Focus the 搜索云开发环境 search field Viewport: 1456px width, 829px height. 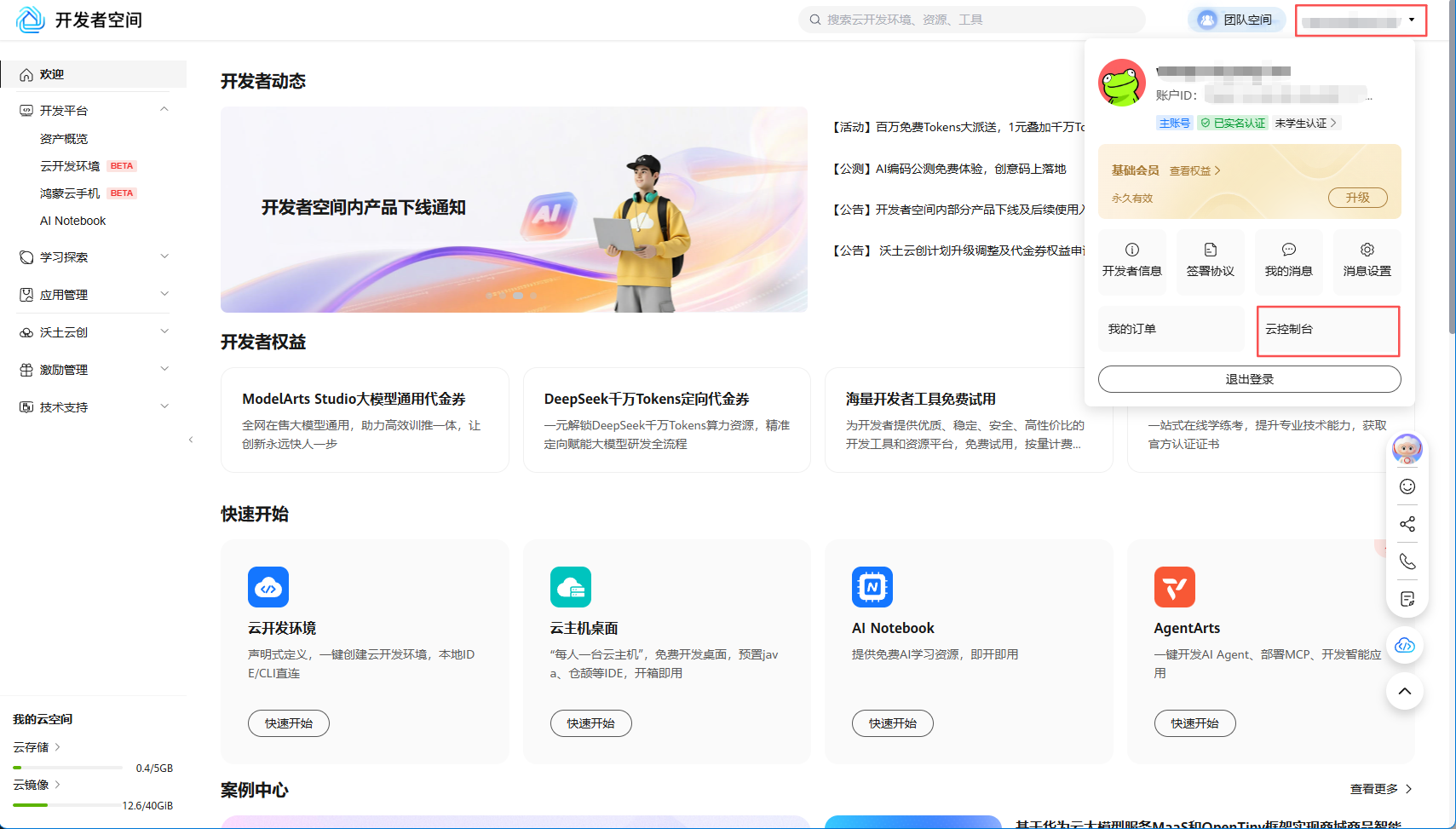pyautogui.click(x=972, y=20)
